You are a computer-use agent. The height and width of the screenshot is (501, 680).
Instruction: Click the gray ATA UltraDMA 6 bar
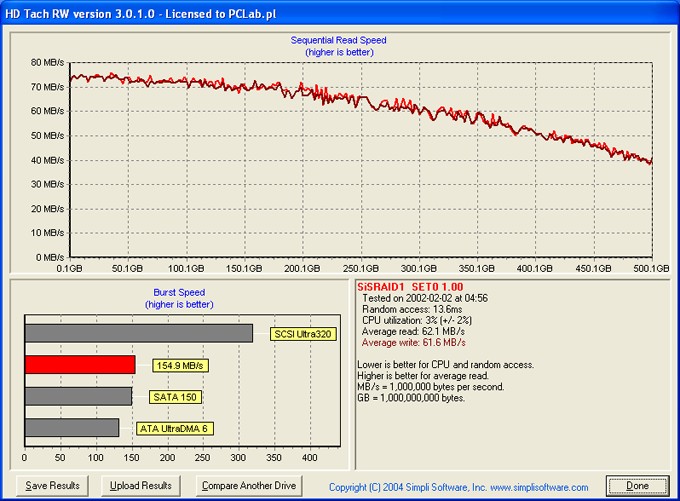point(72,428)
